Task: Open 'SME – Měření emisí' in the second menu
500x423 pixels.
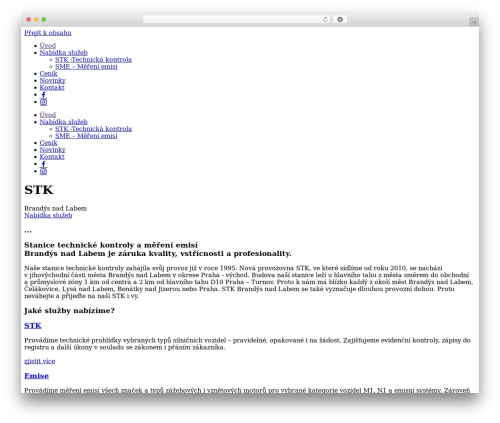Action: click(86, 136)
